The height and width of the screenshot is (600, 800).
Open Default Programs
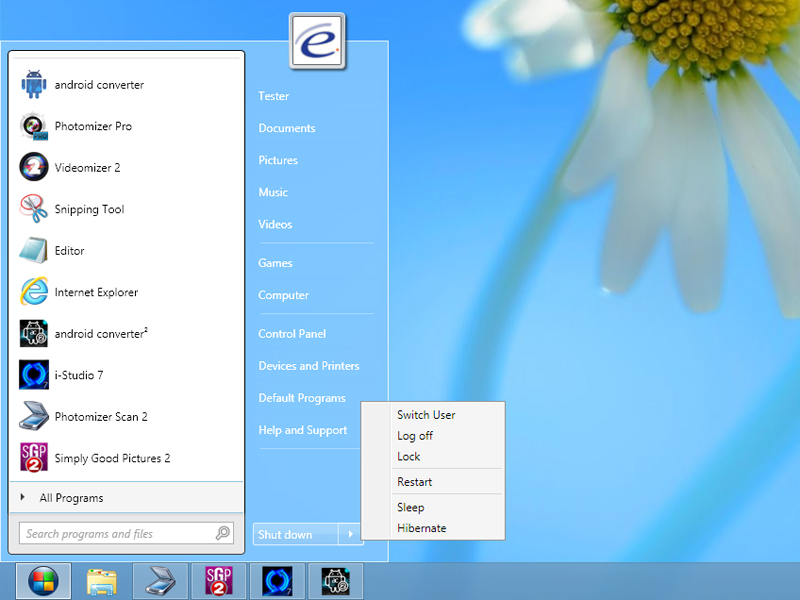coord(302,398)
